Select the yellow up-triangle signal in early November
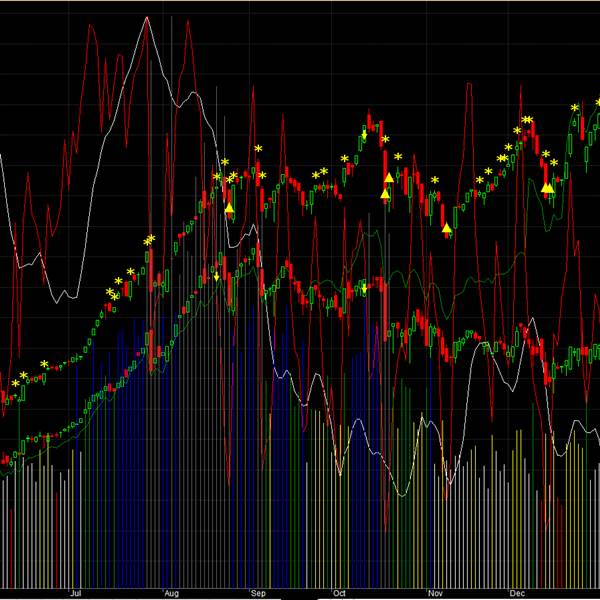600x600 pixels. tap(447, 228)
